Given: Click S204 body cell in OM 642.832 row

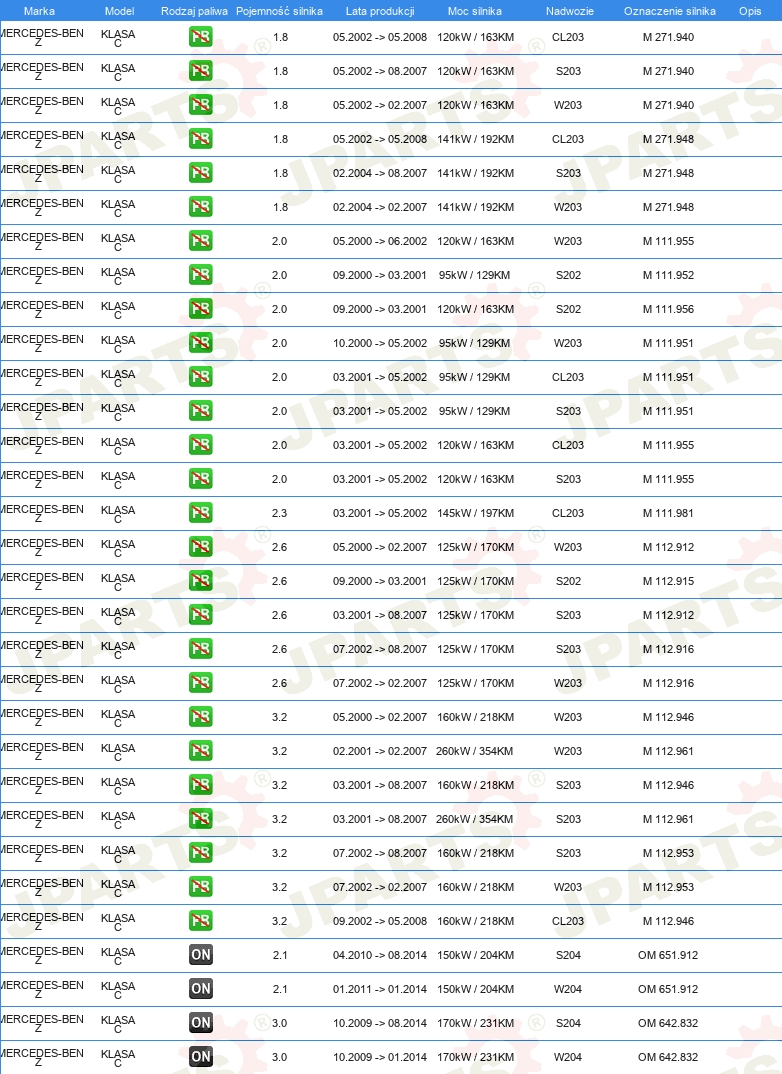Looking at the screenshot, I should pos(568,1023).
